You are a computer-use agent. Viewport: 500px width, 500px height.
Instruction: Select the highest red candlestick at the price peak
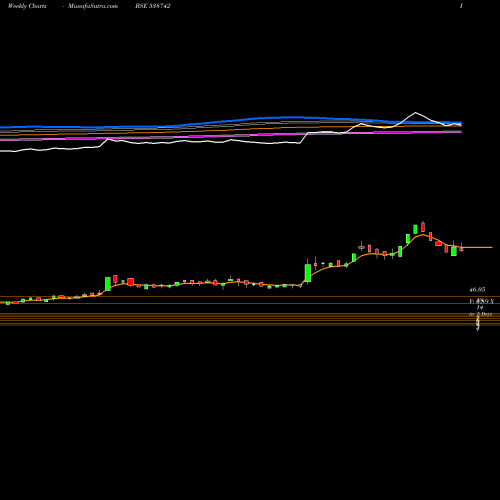point(423,227)
